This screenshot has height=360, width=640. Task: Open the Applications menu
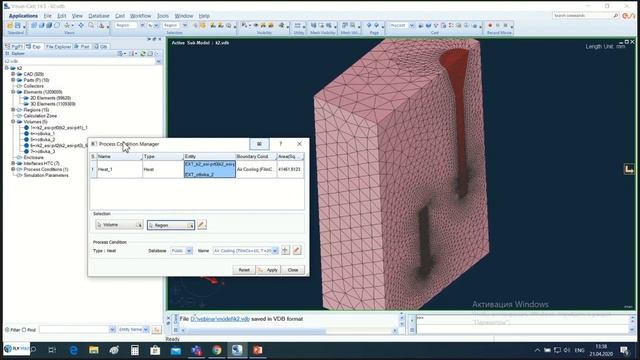(23, 16)
